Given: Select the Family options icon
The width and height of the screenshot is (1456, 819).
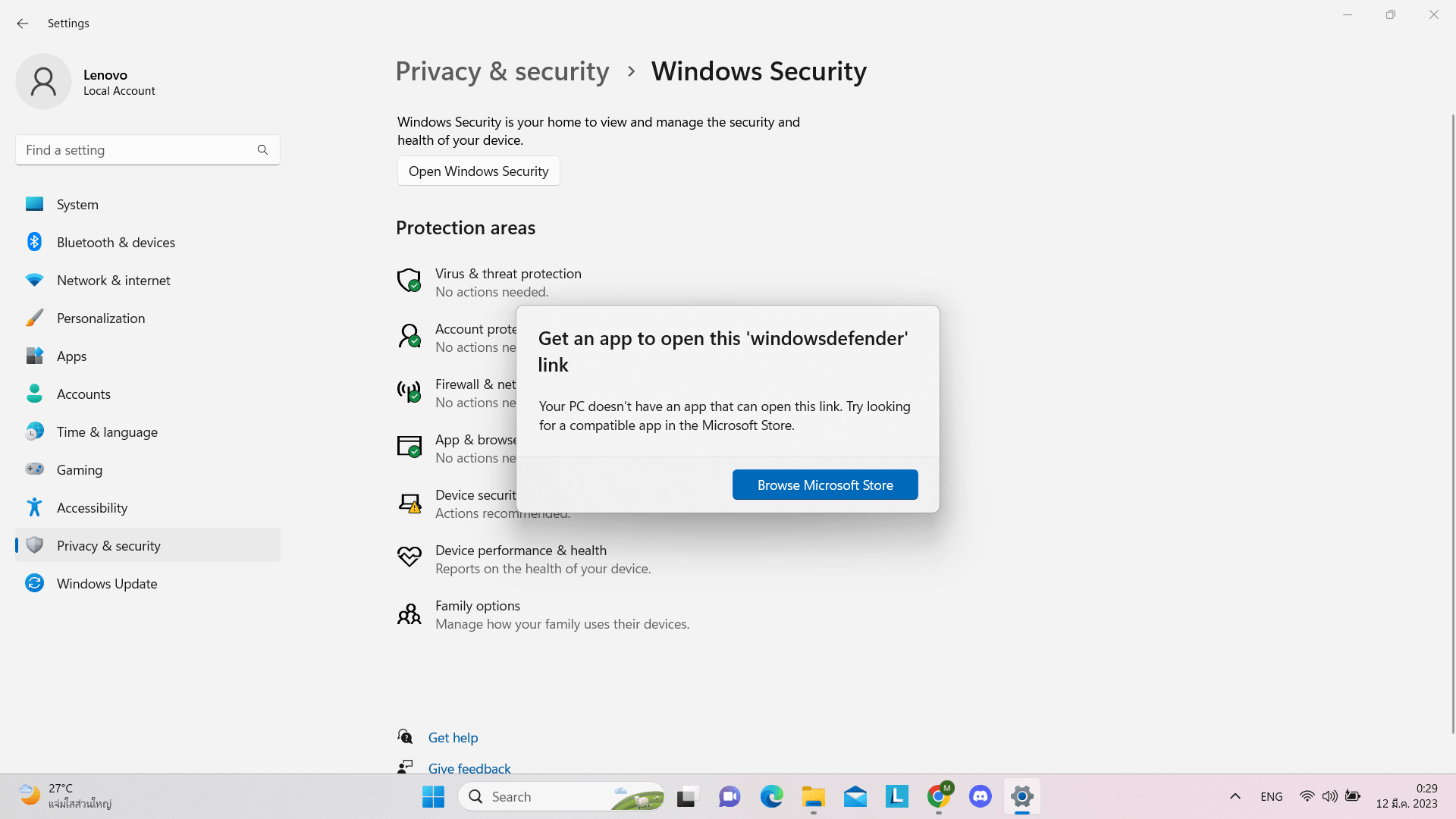Looking at the screenshot, I should (x=409, y=613).
